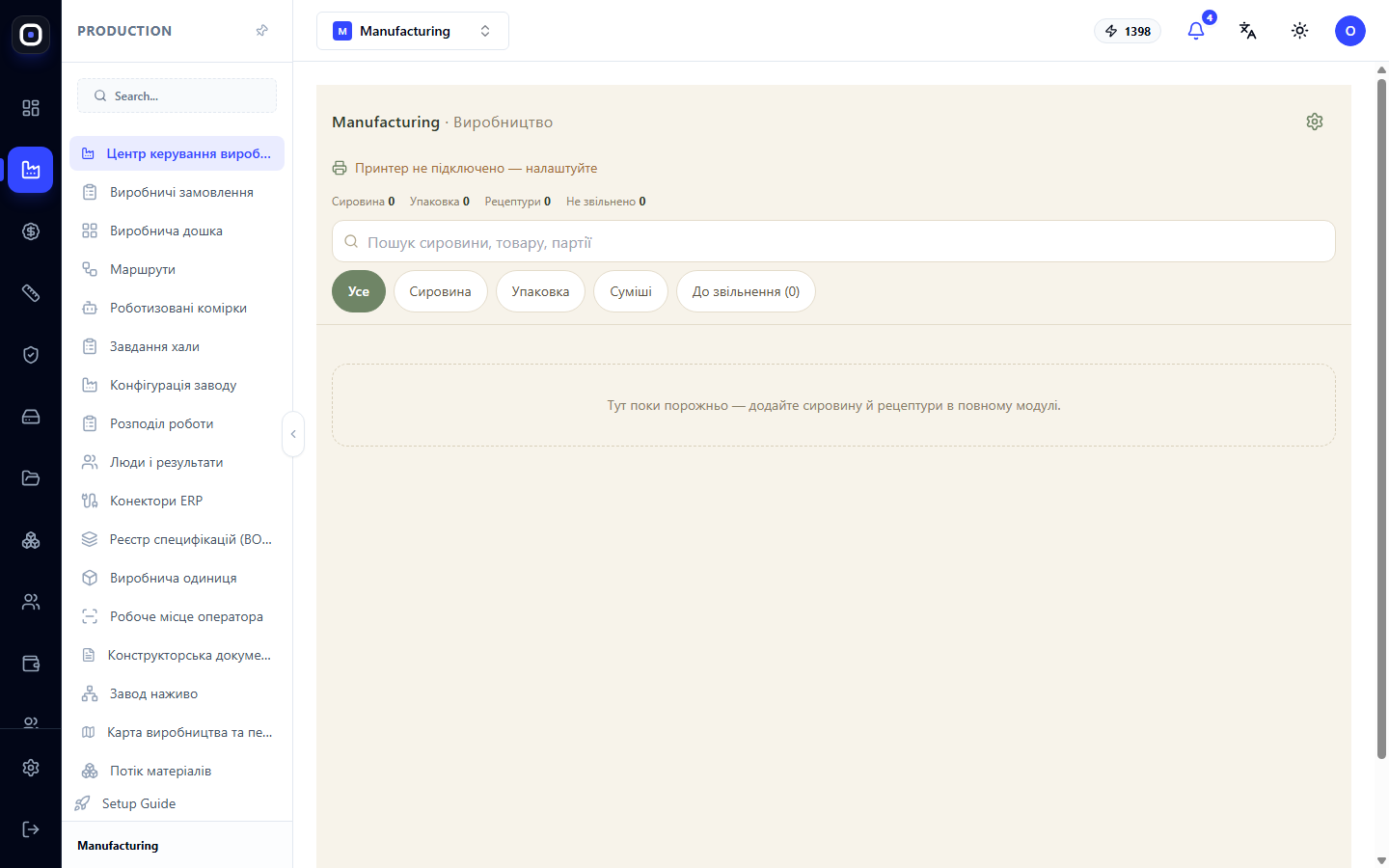Open Manufacturing panel settings gear

1315,122
